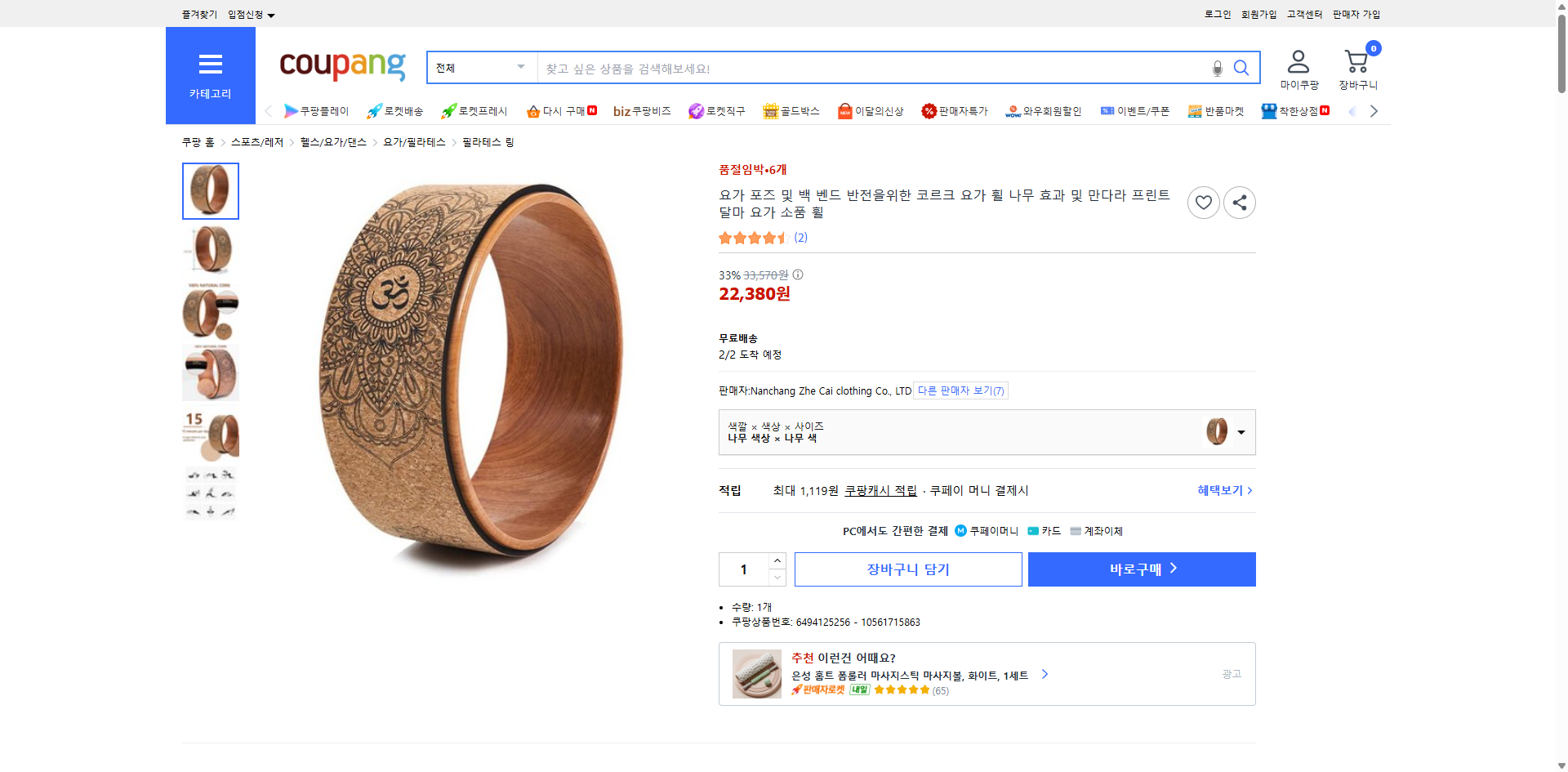Viewport: 1568px width, 772px height.
Task: Open the 전체 search category dropdown
Action: tap(481, 68)
